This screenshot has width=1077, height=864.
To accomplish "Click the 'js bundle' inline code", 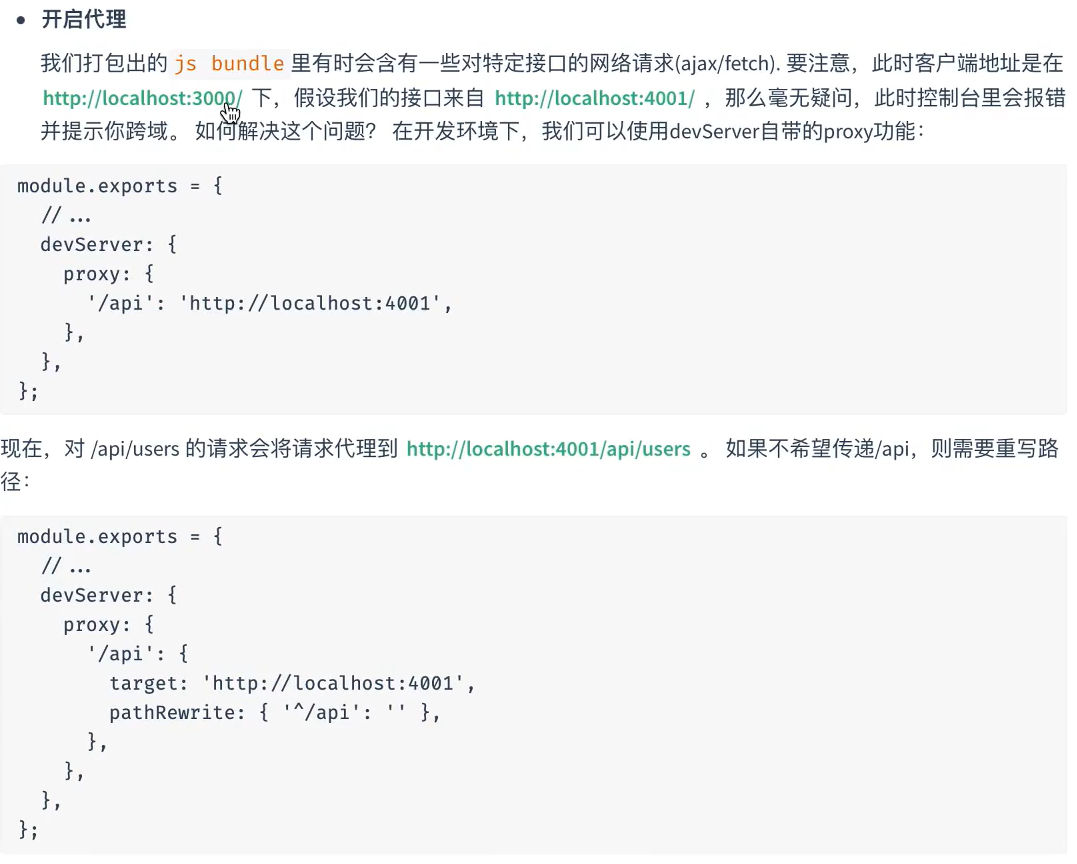I will (229, 64).
